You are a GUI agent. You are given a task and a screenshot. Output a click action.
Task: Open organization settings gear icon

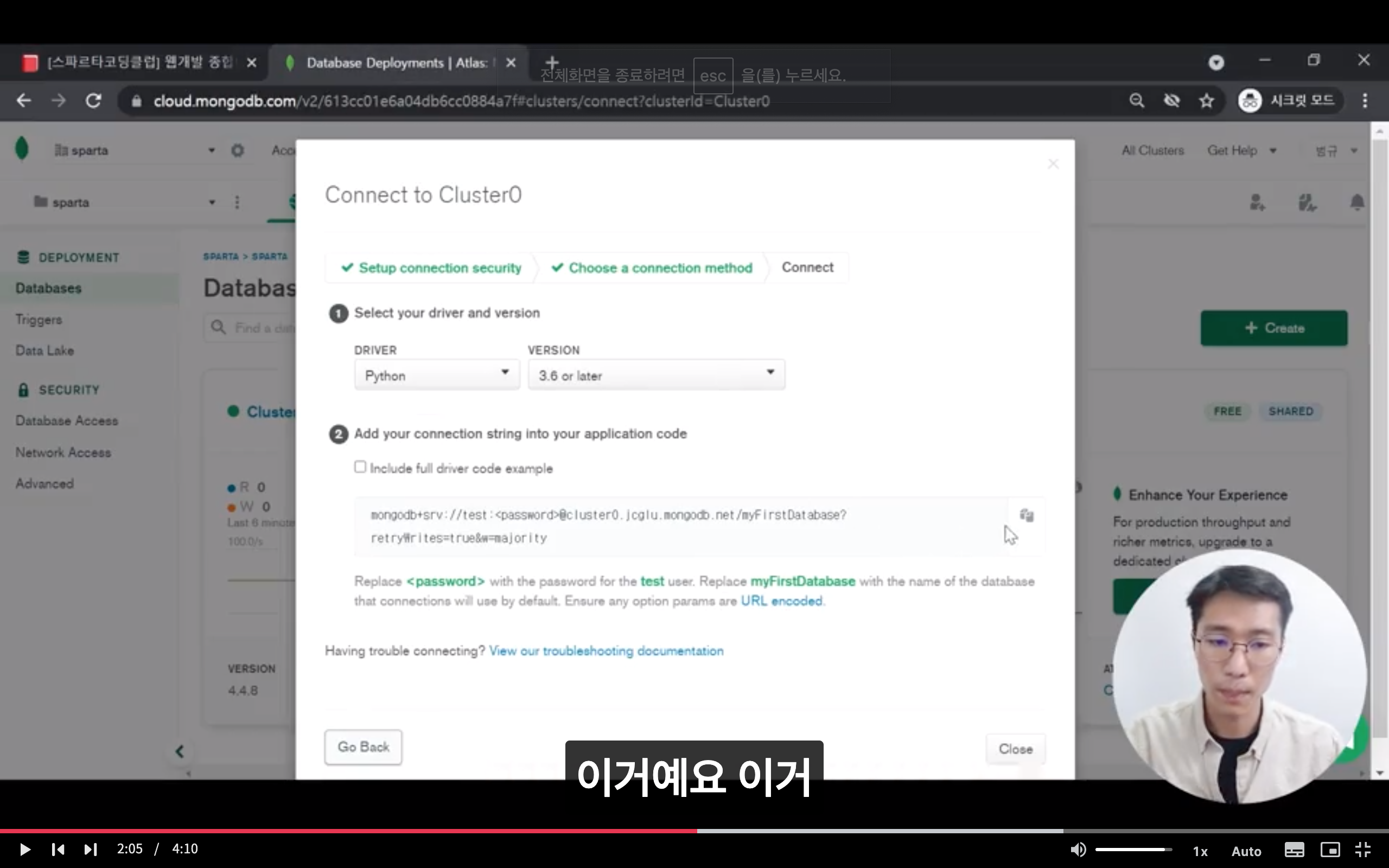point(237,150)
